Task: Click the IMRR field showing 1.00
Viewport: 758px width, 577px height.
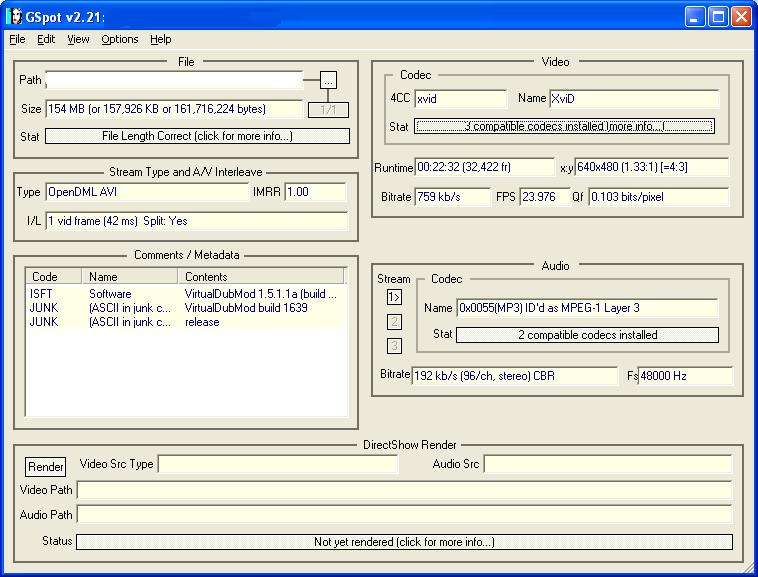Action: coord(316,192)
